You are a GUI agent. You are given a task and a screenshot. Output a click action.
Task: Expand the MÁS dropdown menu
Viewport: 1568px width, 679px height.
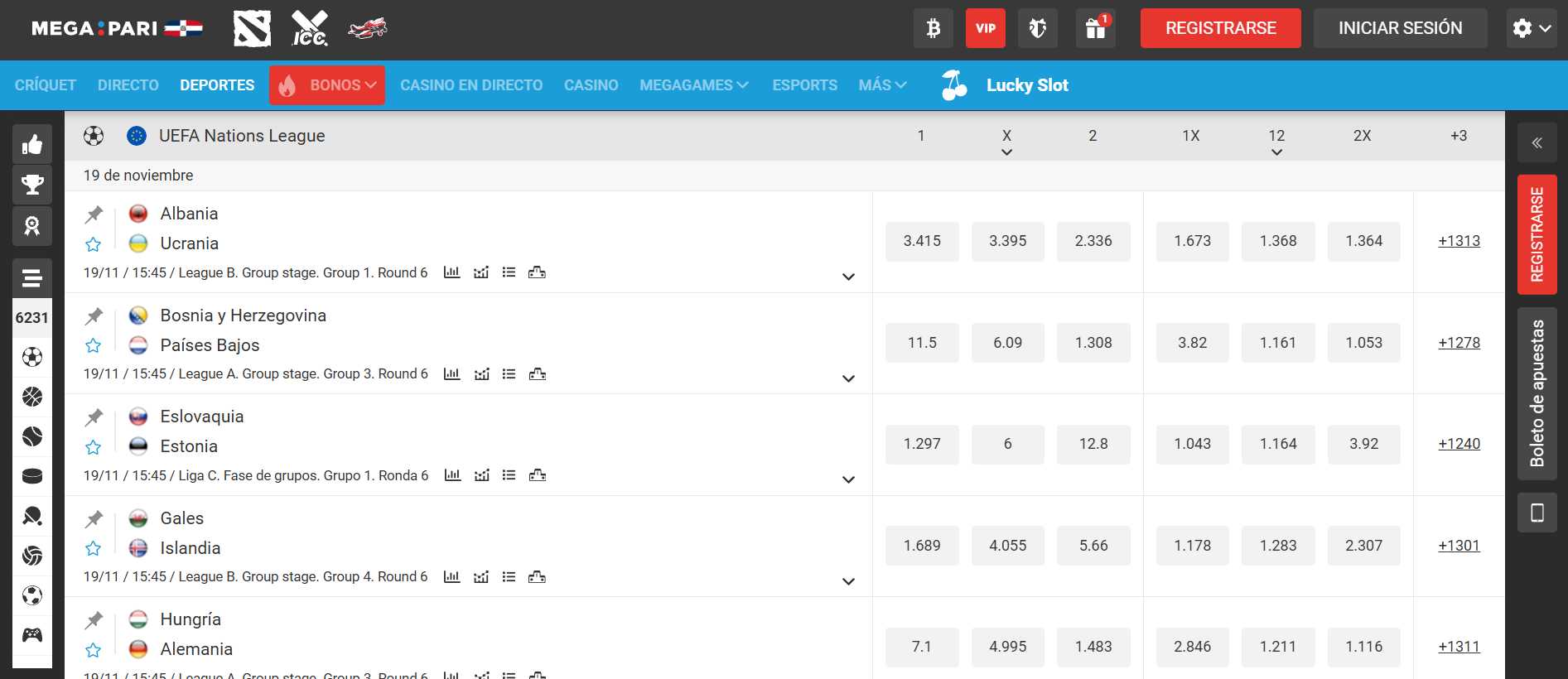tap(883, 85)
